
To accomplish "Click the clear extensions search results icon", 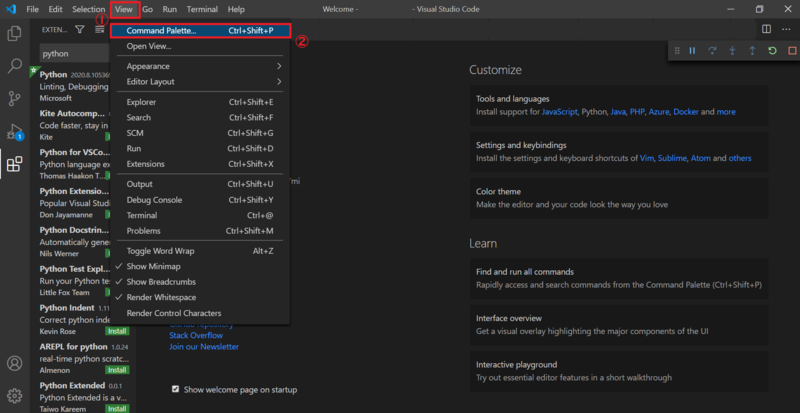I will click(x=99, y=30).
